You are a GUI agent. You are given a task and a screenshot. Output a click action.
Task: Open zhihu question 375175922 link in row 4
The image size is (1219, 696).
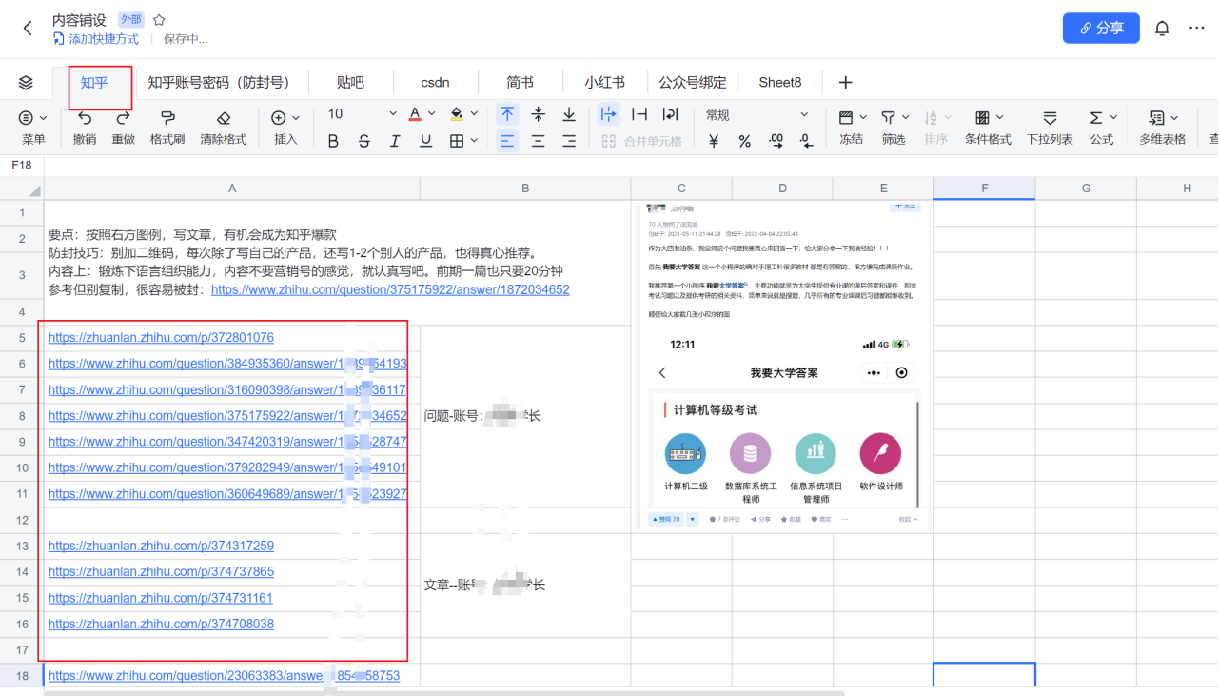point(390,290)
